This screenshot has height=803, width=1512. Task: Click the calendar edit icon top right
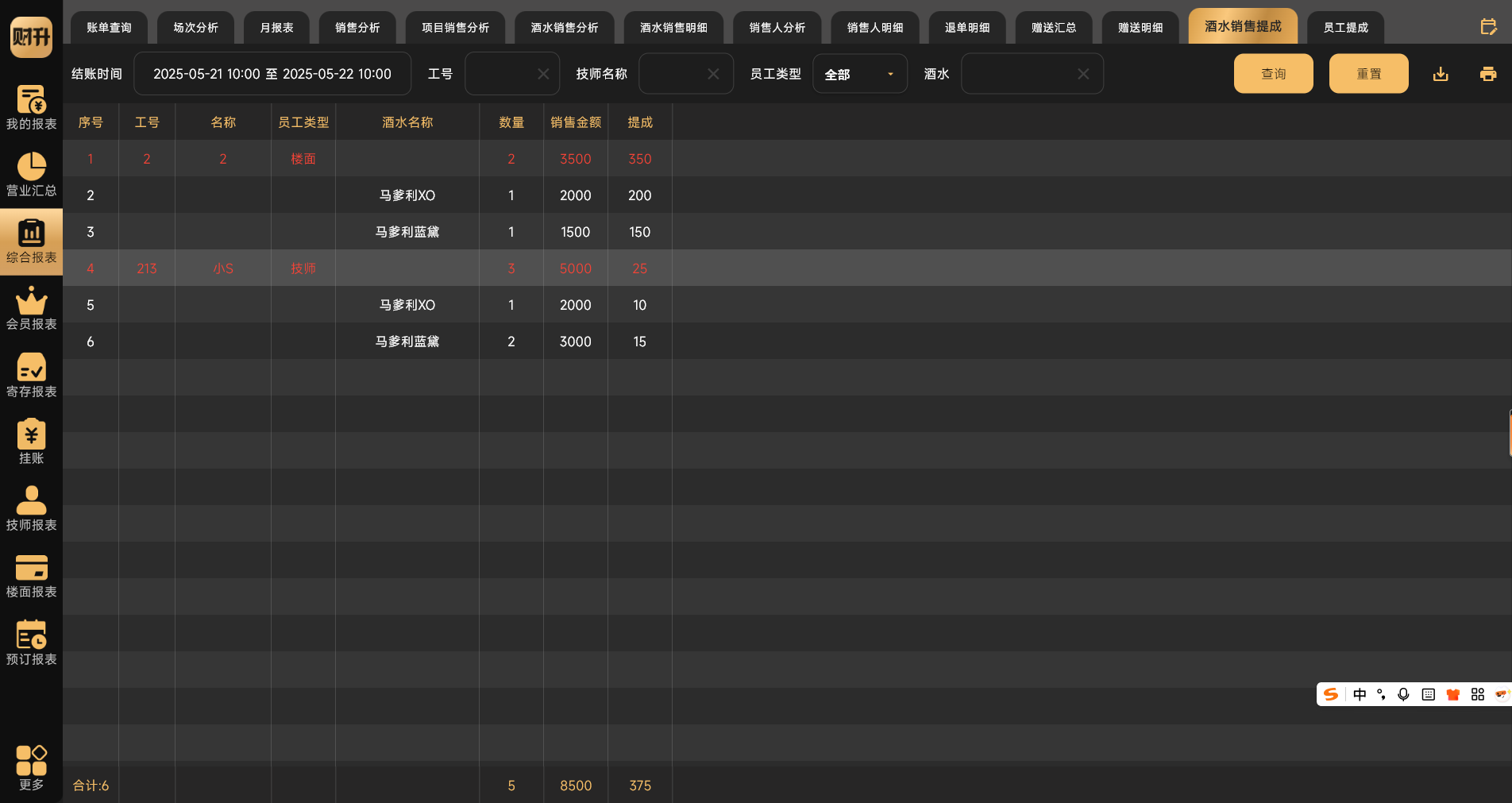point(1488,27)
